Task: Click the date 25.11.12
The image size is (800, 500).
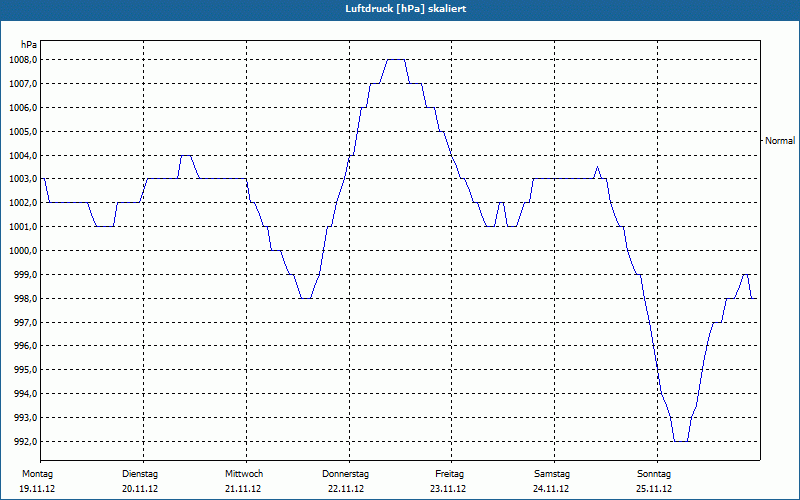Action: click(x=654, y=489)
